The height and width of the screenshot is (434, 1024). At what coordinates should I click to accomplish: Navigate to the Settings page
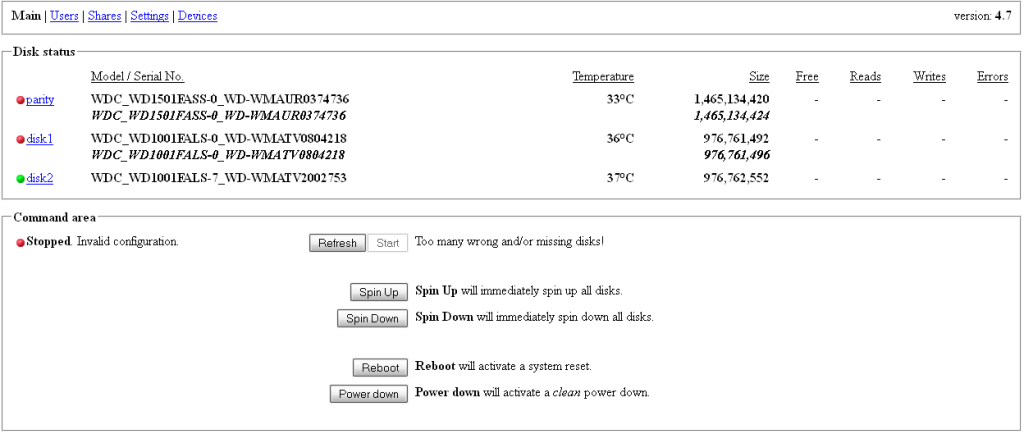(150, 16)
